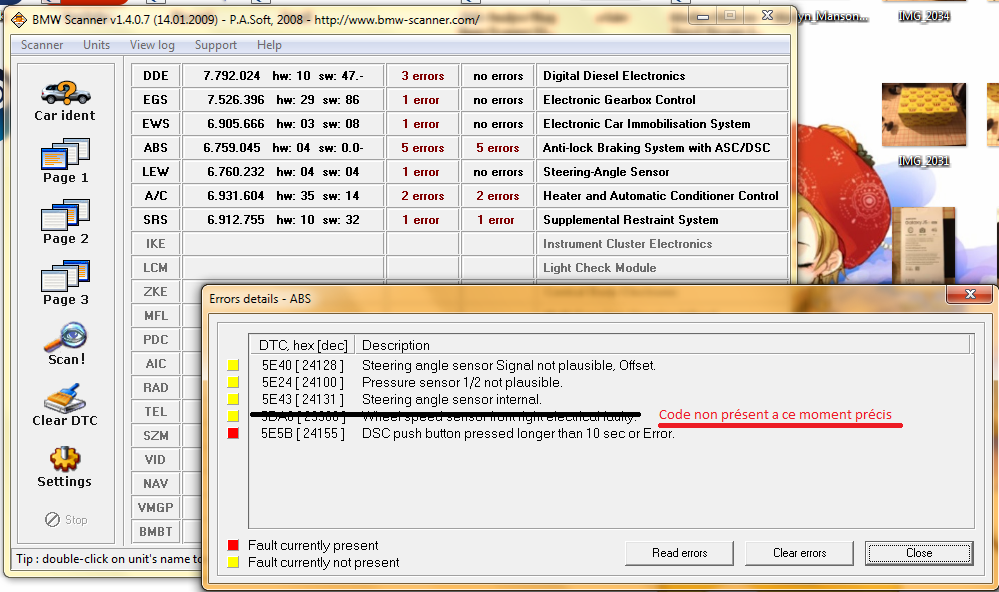
Task: Select RAD unit button
Action: pos(156,387)
